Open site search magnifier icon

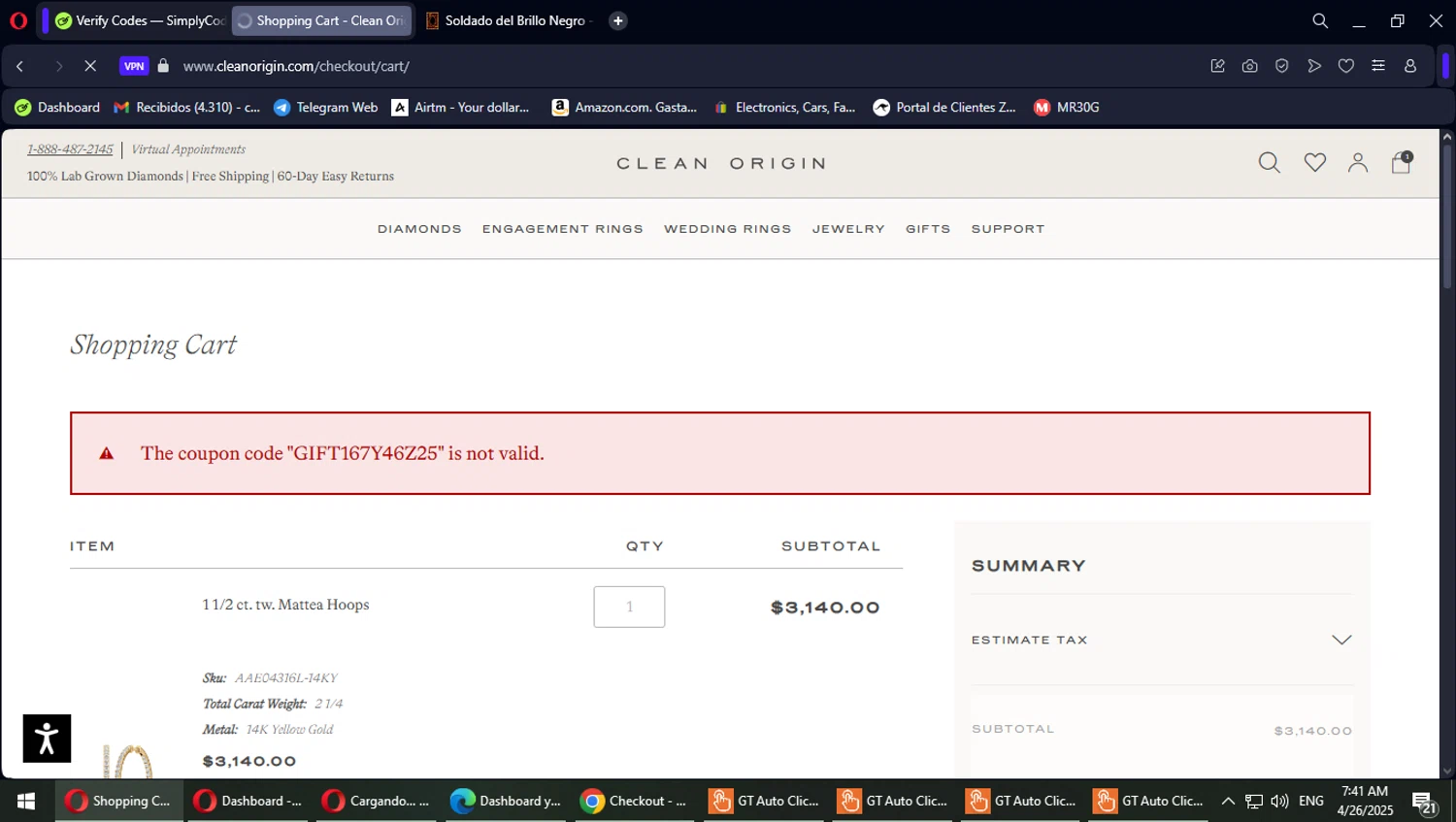(x=1269, y=163)
